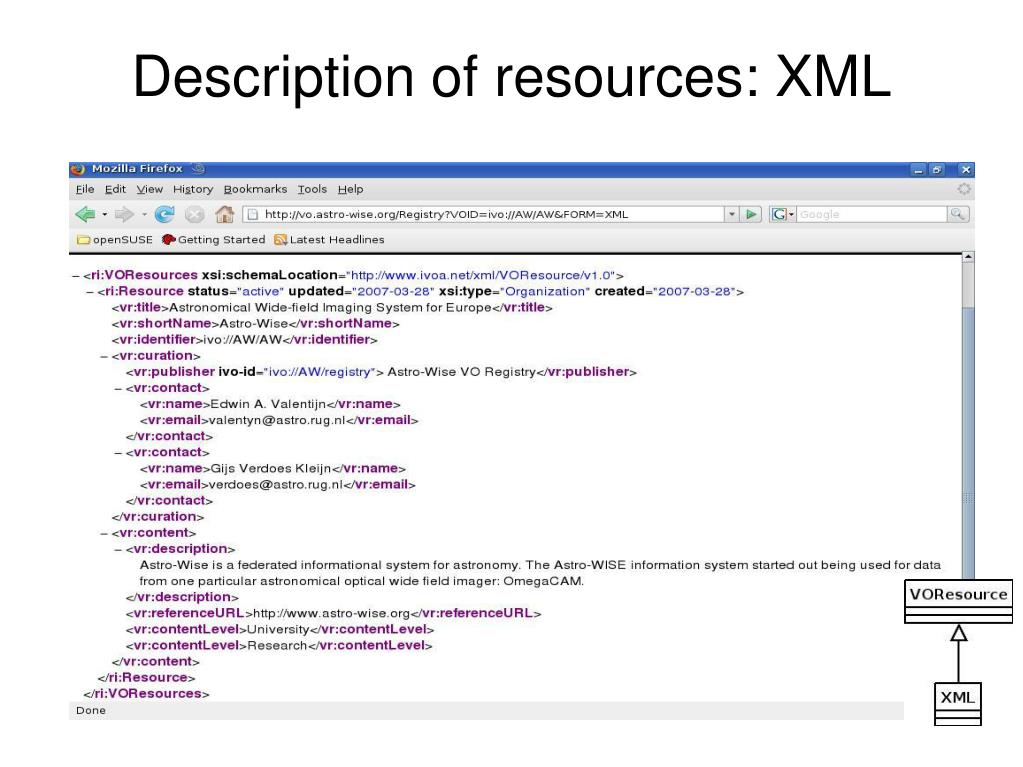Minimize the Mozilla Firefox window
Image resolution: width=1023 pixels, height=767 pixels.
(x=919, y=170)
